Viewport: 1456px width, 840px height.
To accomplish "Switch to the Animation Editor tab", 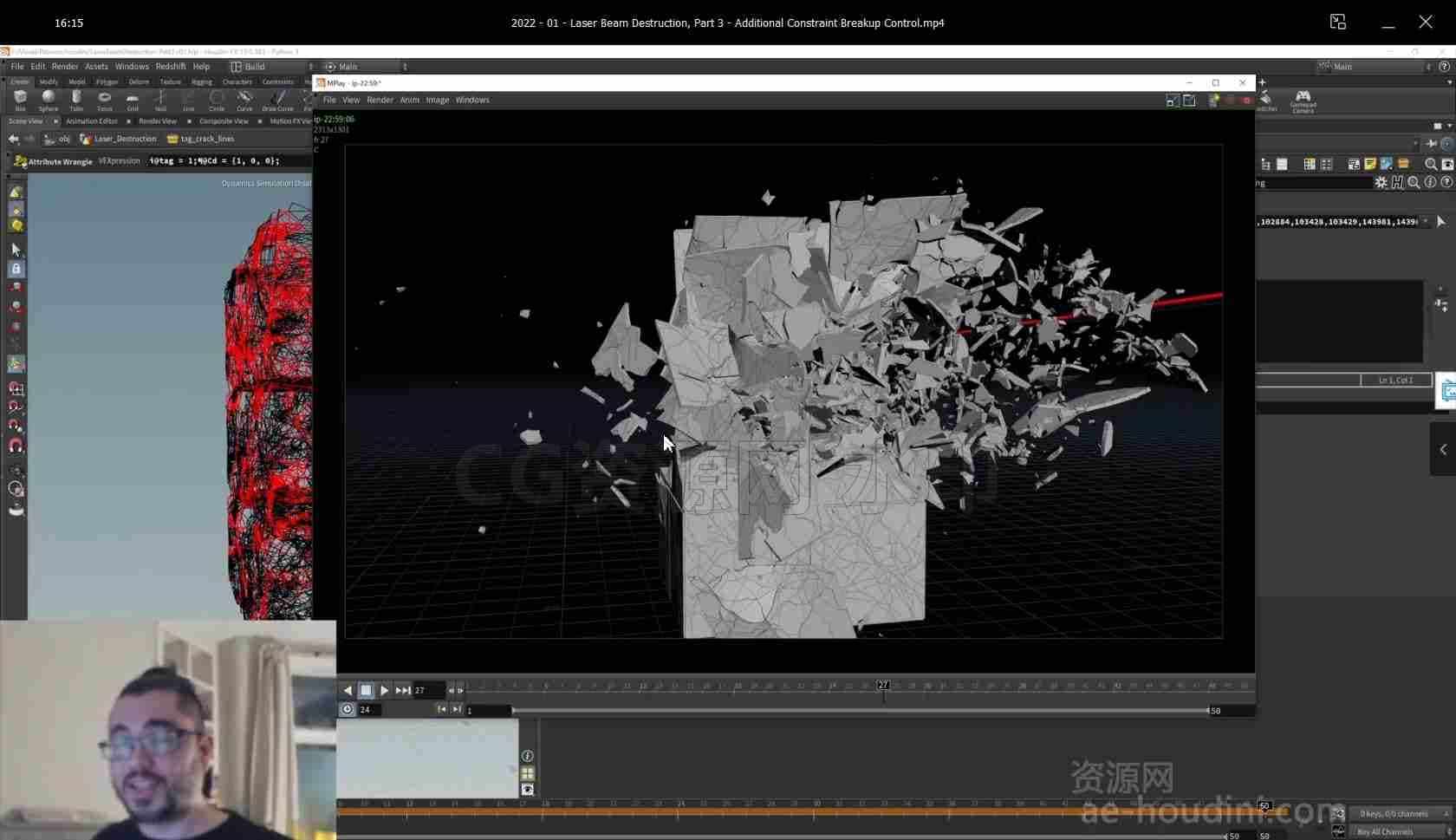I will point(92,121).
